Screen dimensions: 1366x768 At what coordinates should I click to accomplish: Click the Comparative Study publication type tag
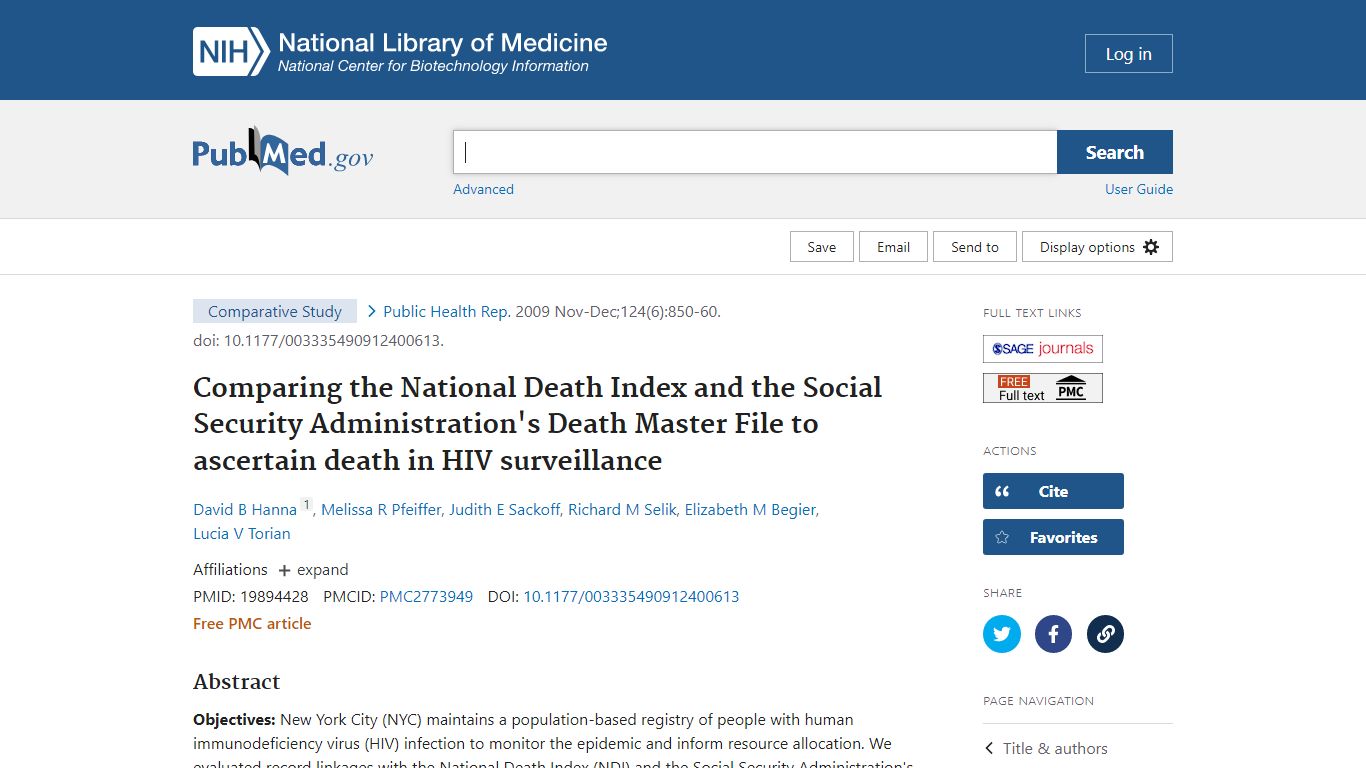pos(275,311)
